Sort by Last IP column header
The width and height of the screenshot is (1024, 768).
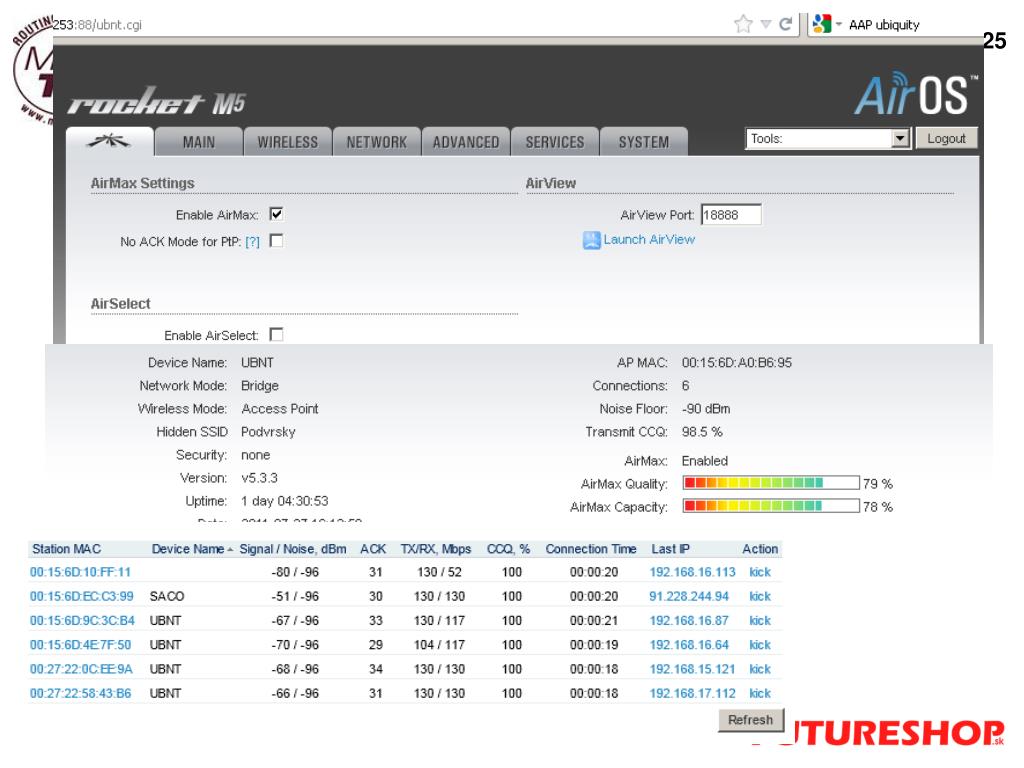click(670, 549)
